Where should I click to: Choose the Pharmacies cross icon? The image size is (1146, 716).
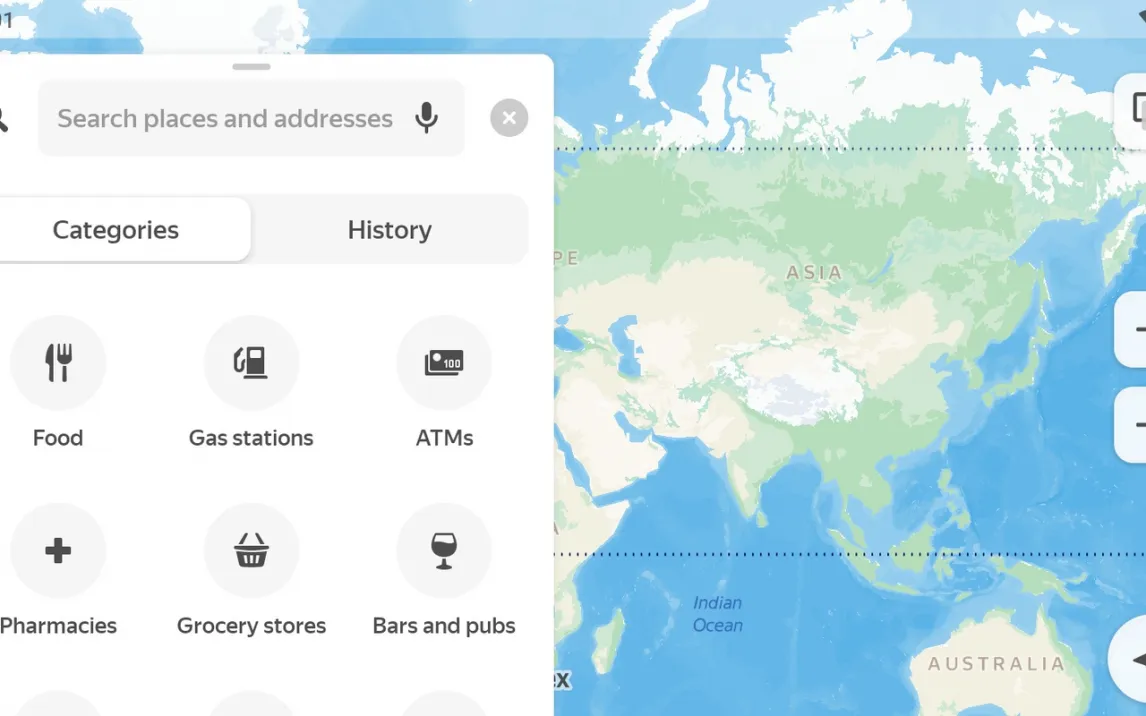58,550
